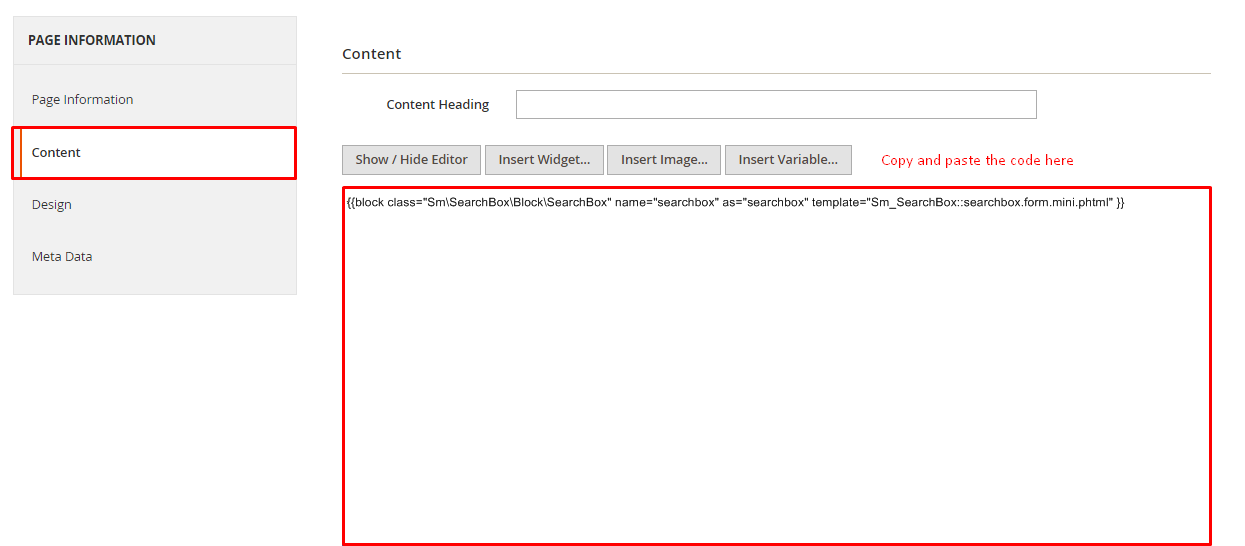Screen dimensions: 1245x546
Task: Click the PAGE INFORMATION panel header
Action: (x=155, y=41)
